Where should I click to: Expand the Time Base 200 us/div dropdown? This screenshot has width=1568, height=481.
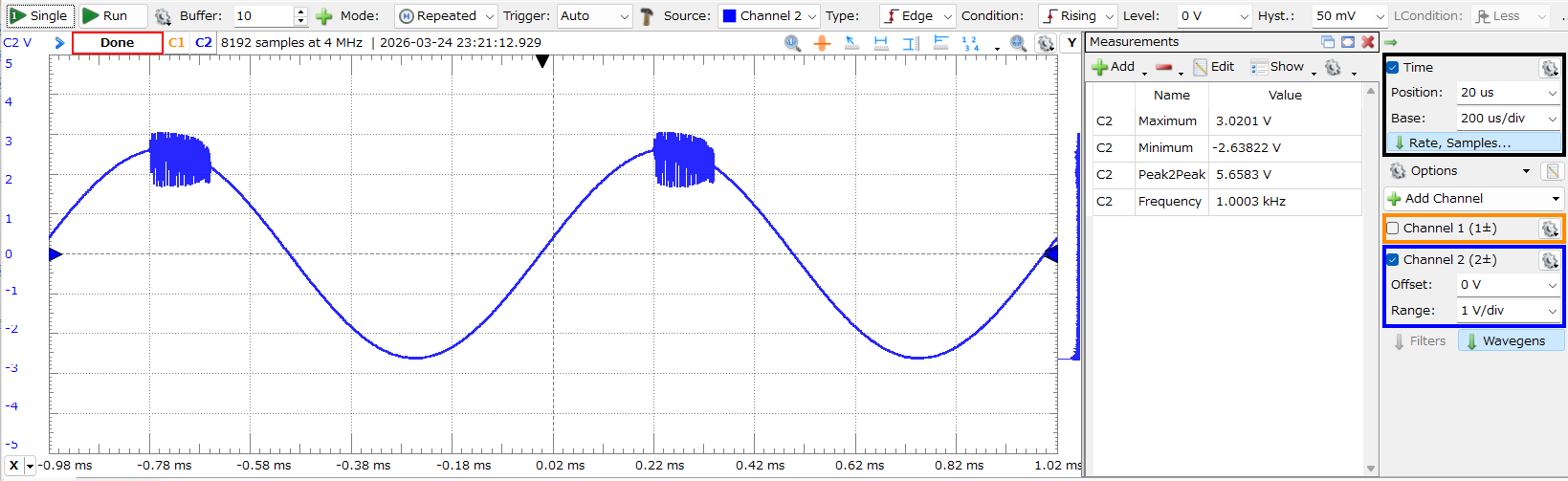click(1508, 119)
